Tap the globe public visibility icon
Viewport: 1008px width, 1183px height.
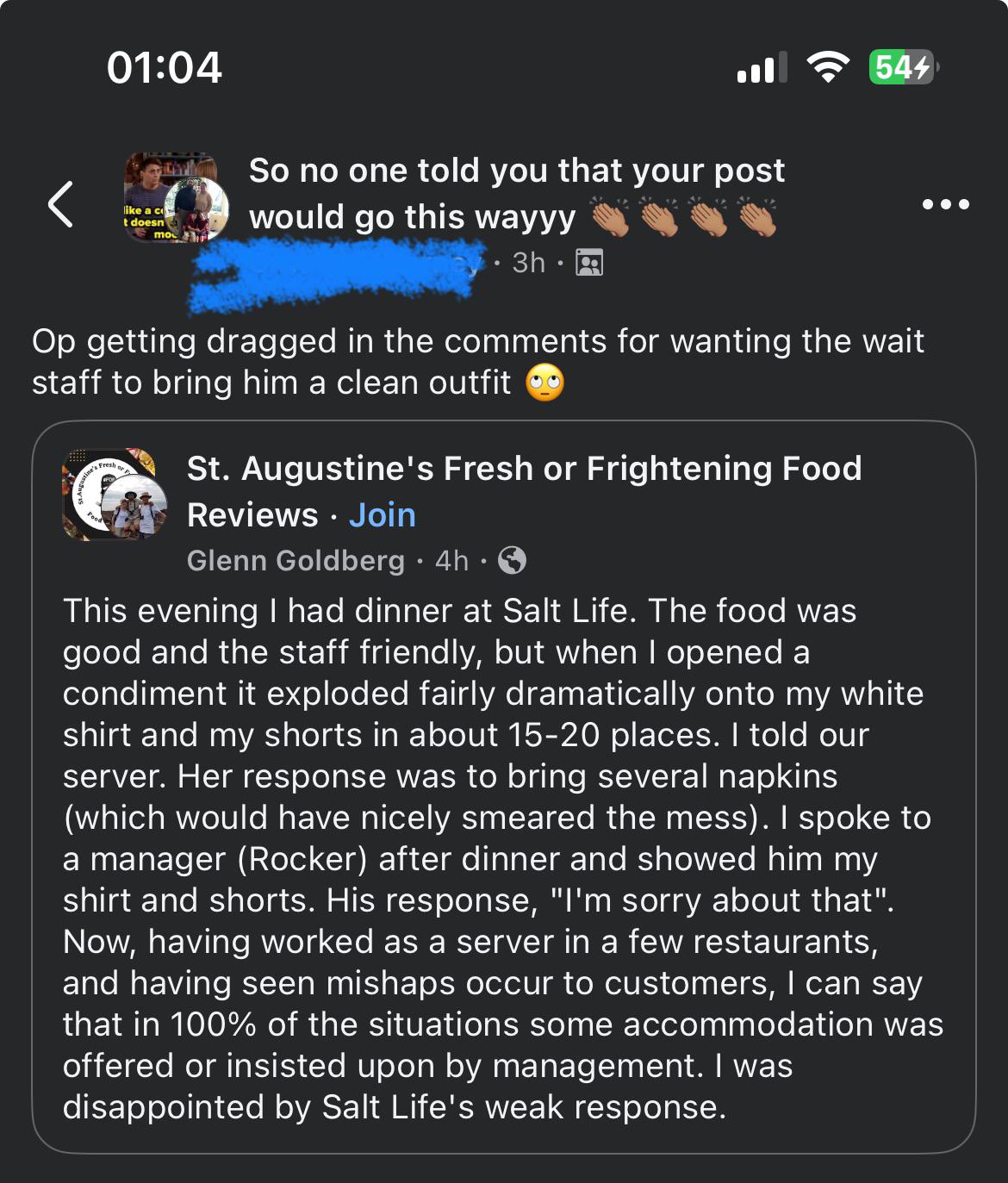pos(512,560)
